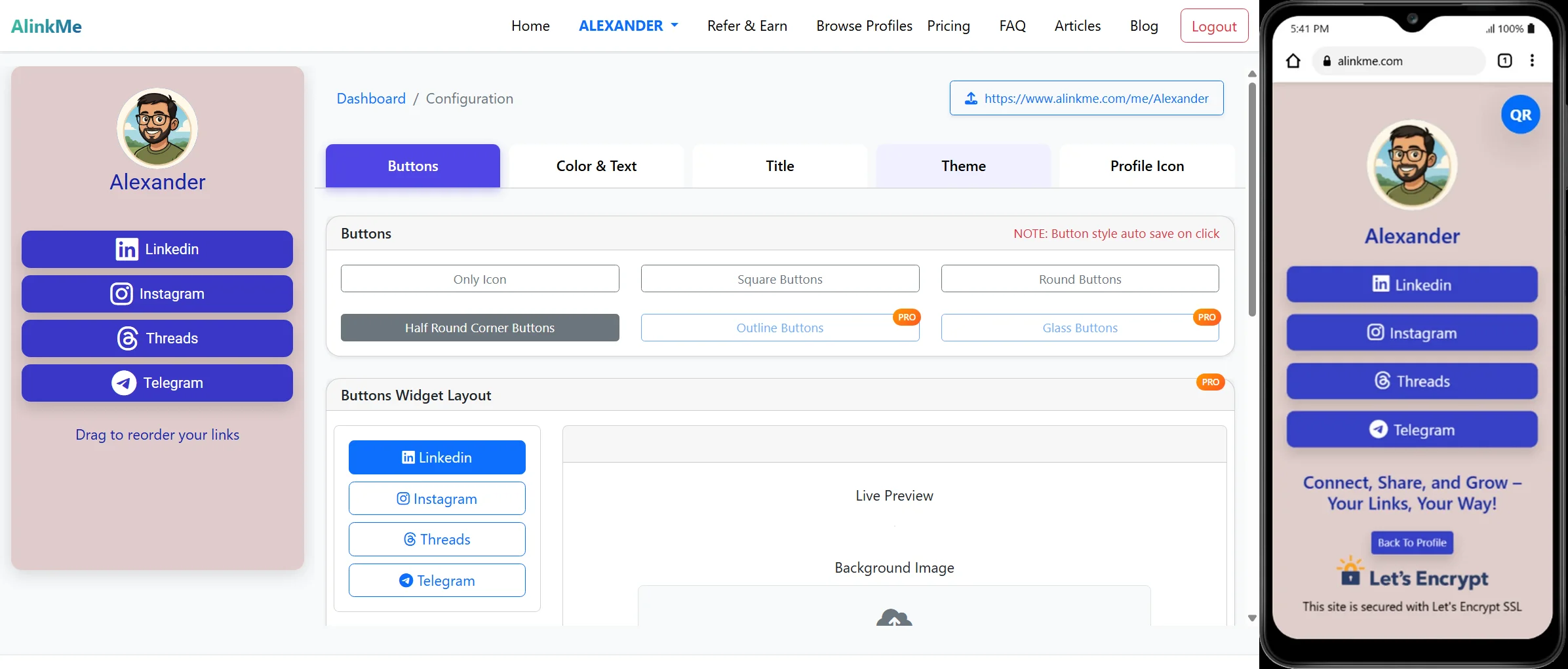Click the upload icon beside the profile URL

tap(972, 98)
